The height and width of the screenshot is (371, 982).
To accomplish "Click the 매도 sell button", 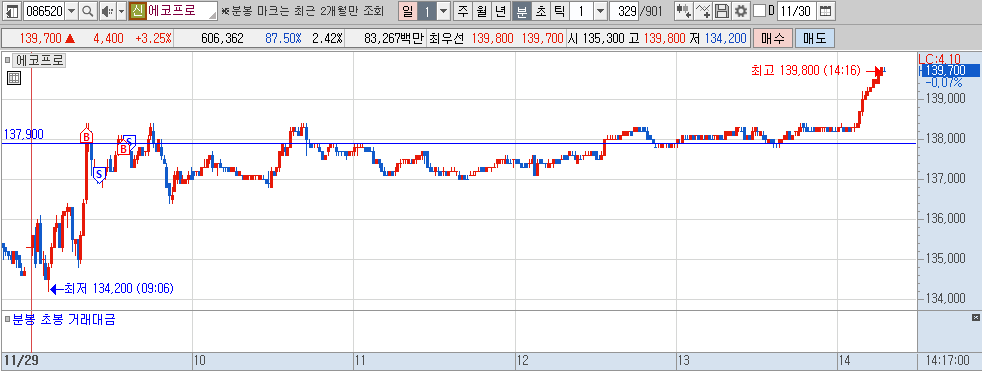I will pos(814,38).
